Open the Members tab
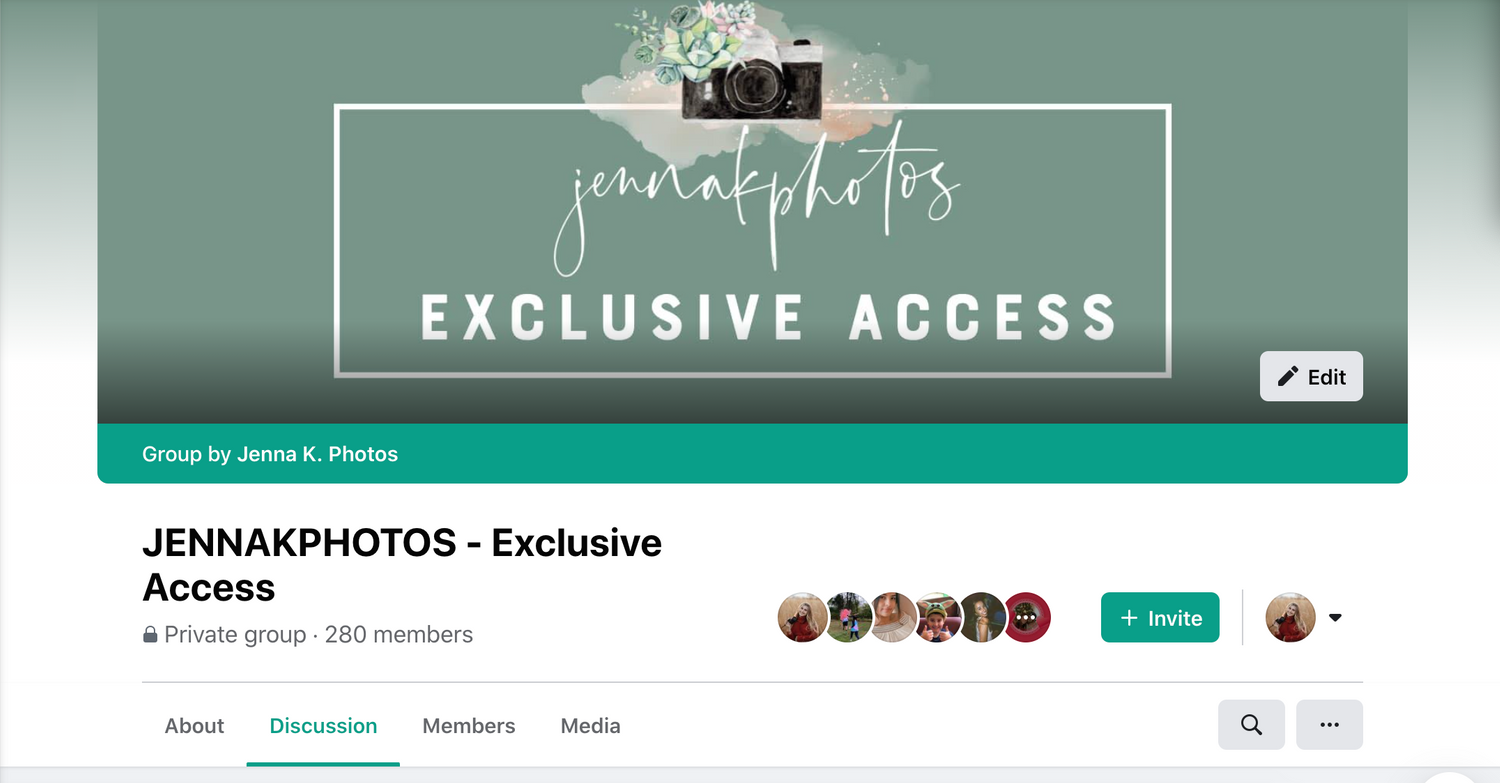This screenshot has height=783, width=1500. pyautogui.click(x=468, y=726)
